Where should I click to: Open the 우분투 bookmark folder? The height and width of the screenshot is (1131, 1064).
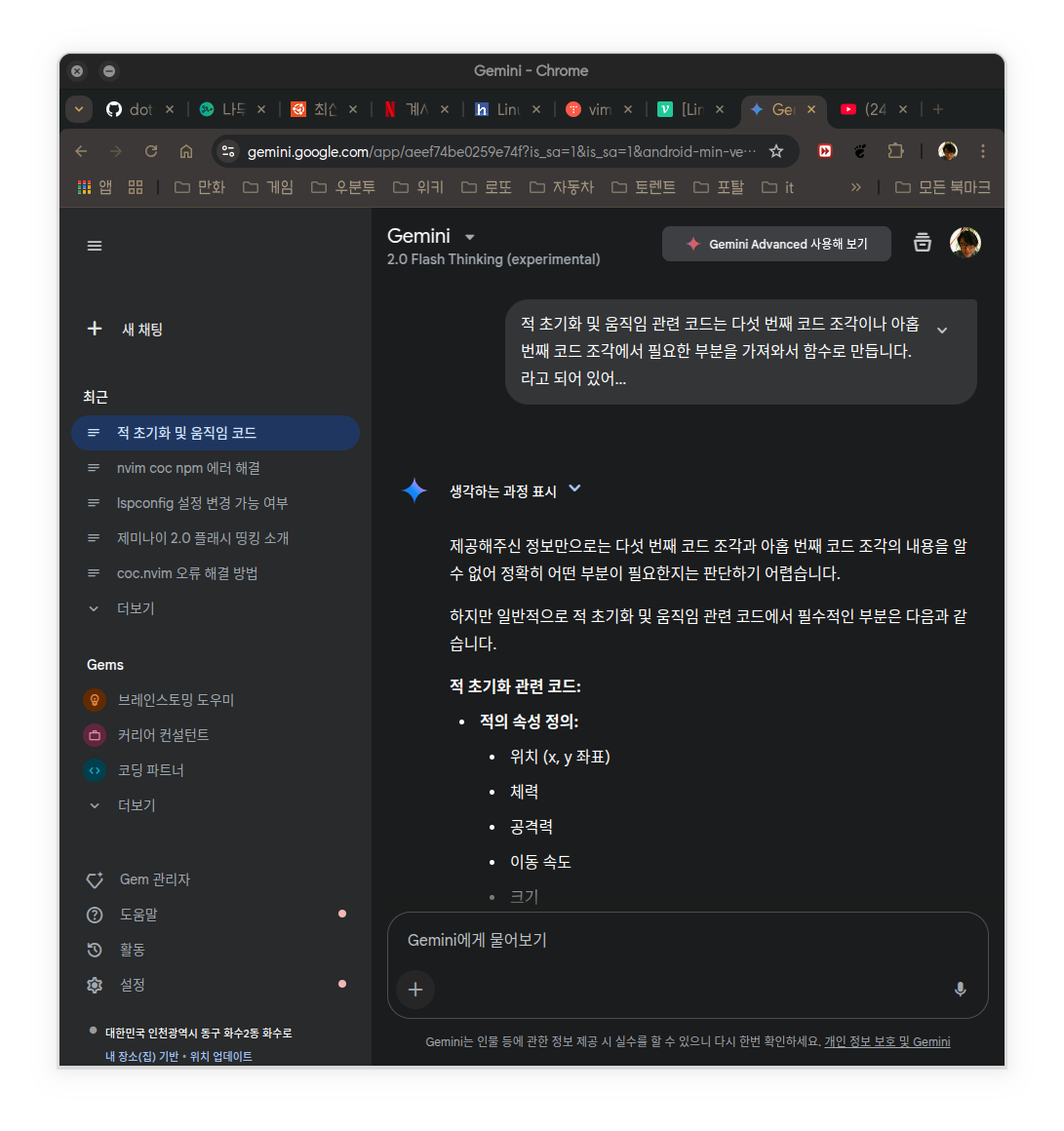click(343, 187)
